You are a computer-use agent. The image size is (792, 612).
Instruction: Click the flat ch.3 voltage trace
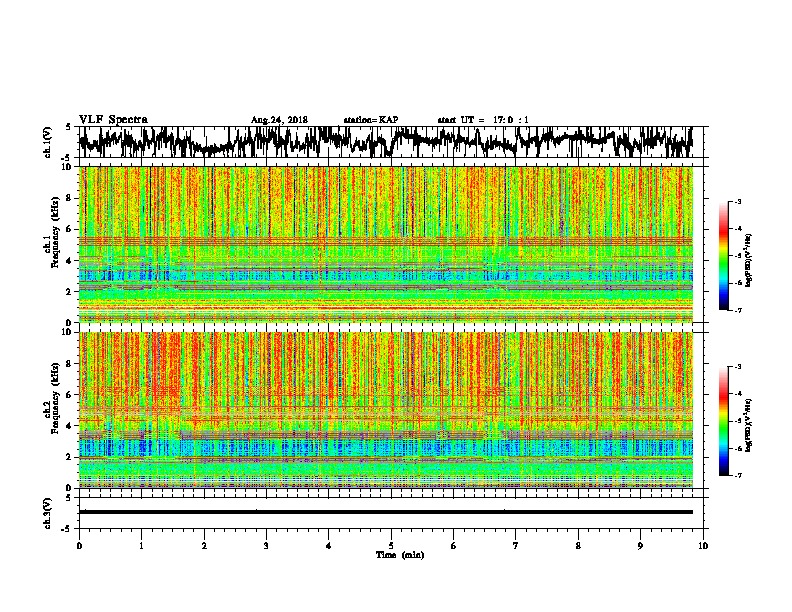pos(386,512)
